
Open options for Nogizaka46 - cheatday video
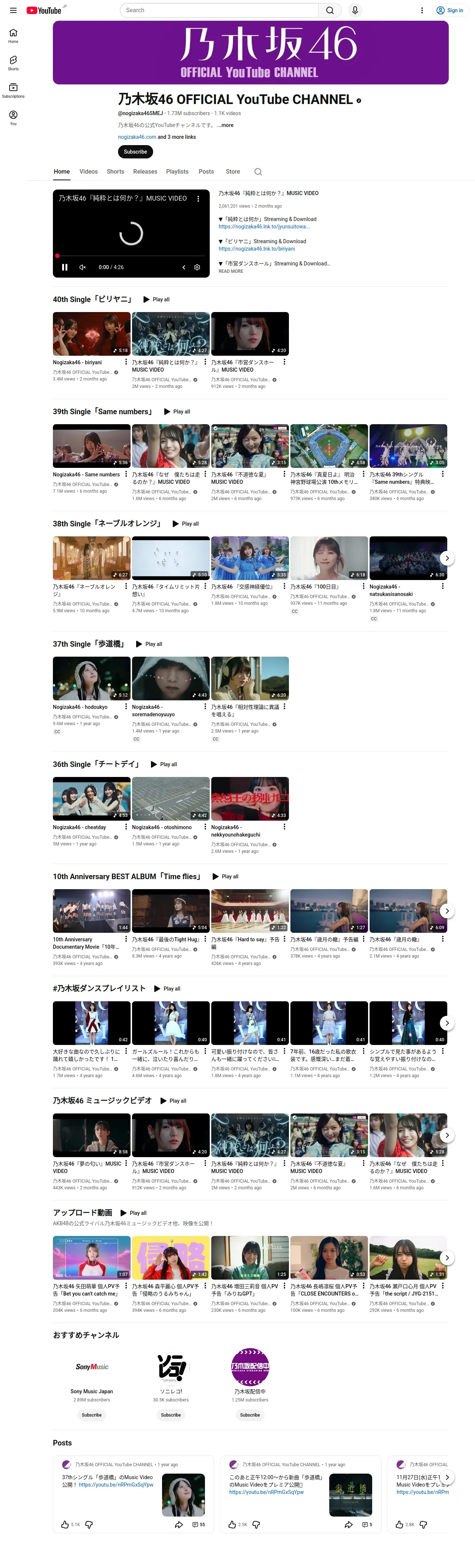pyautogui.click(x=126, y=827)
